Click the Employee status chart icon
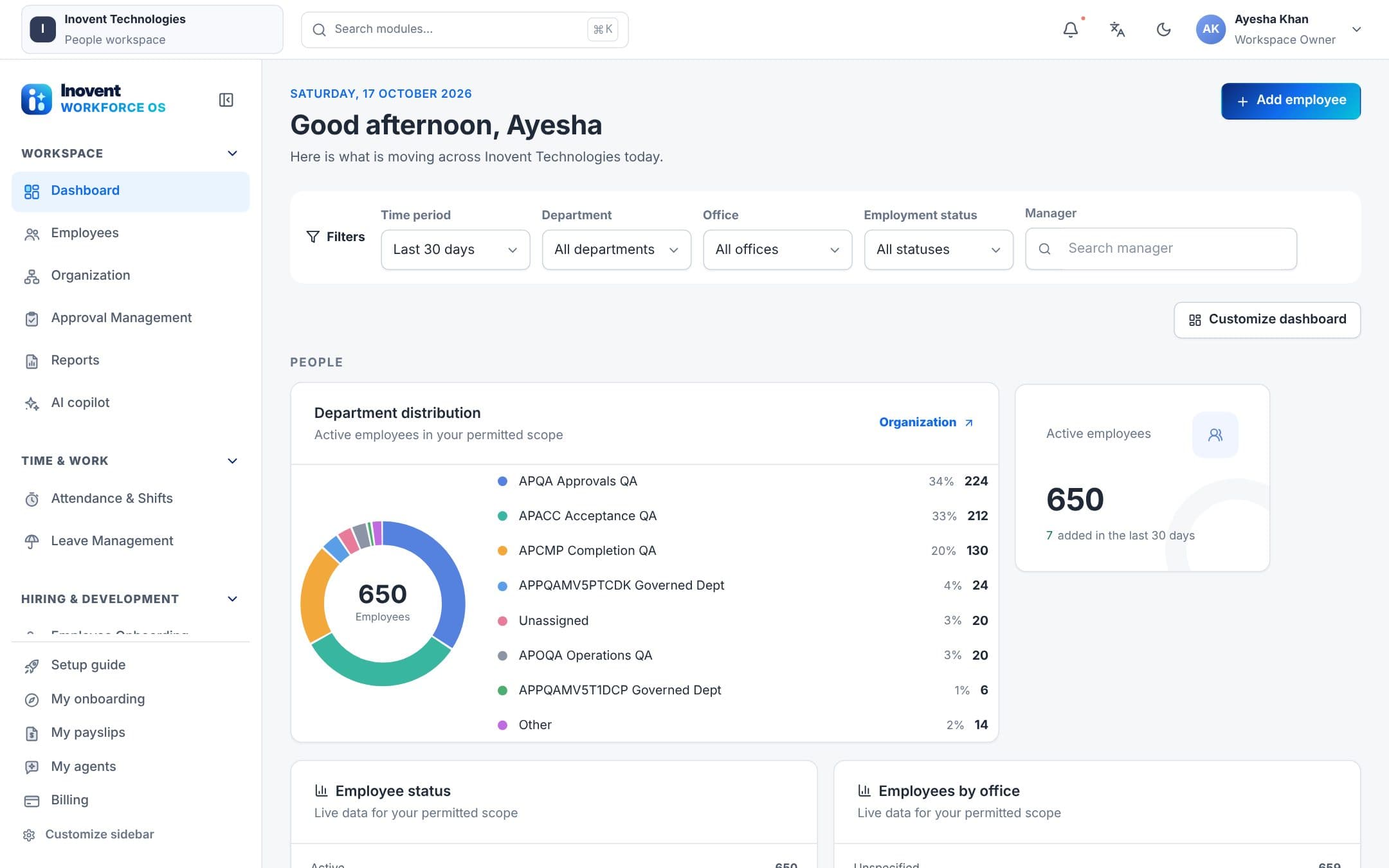Viewport: 1389px width, 868px height. 321,791
